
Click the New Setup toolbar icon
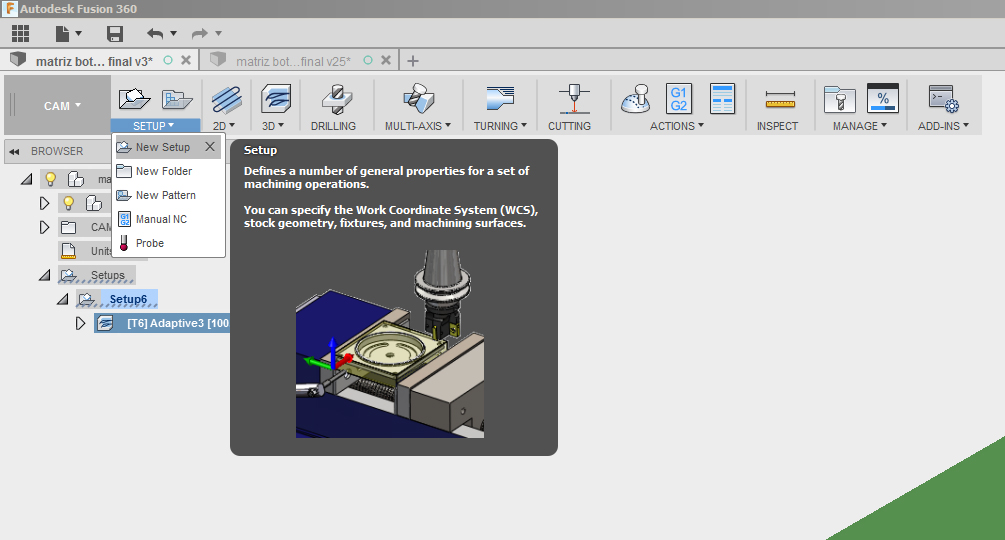coord(134,99)
